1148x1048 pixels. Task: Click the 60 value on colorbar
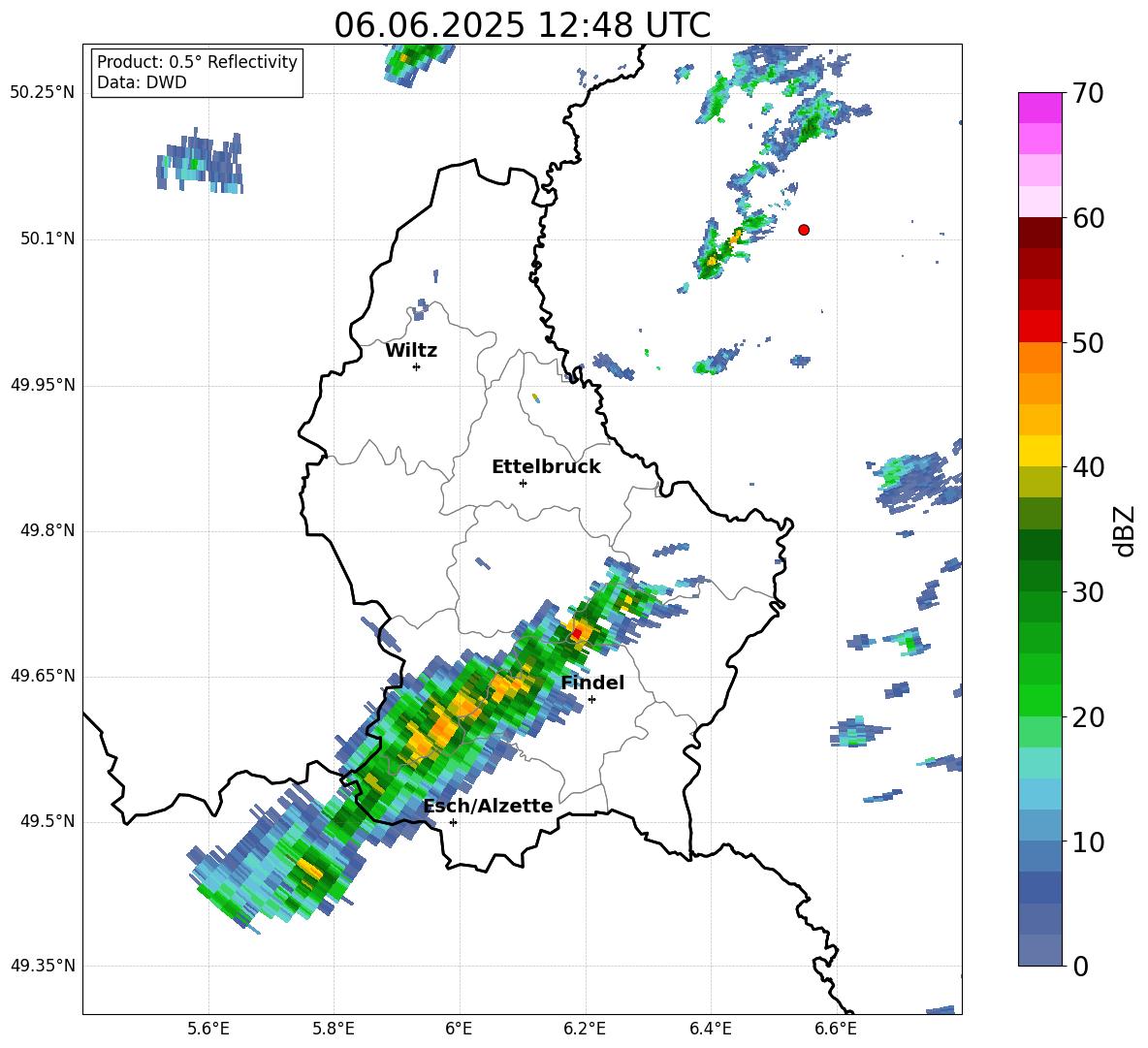point(1088,218)
